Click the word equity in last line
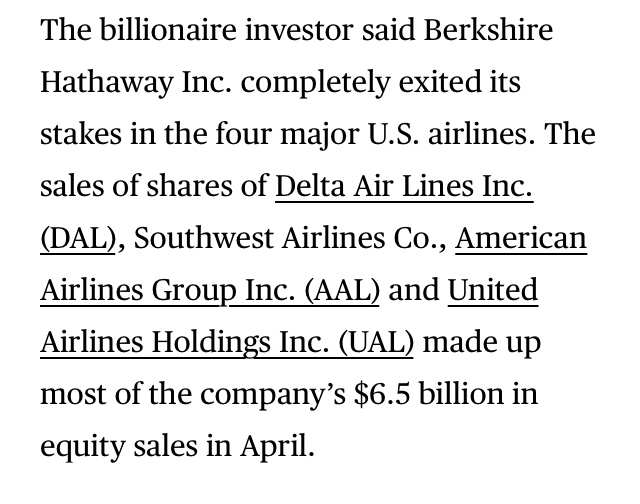 tap(82, 446)
